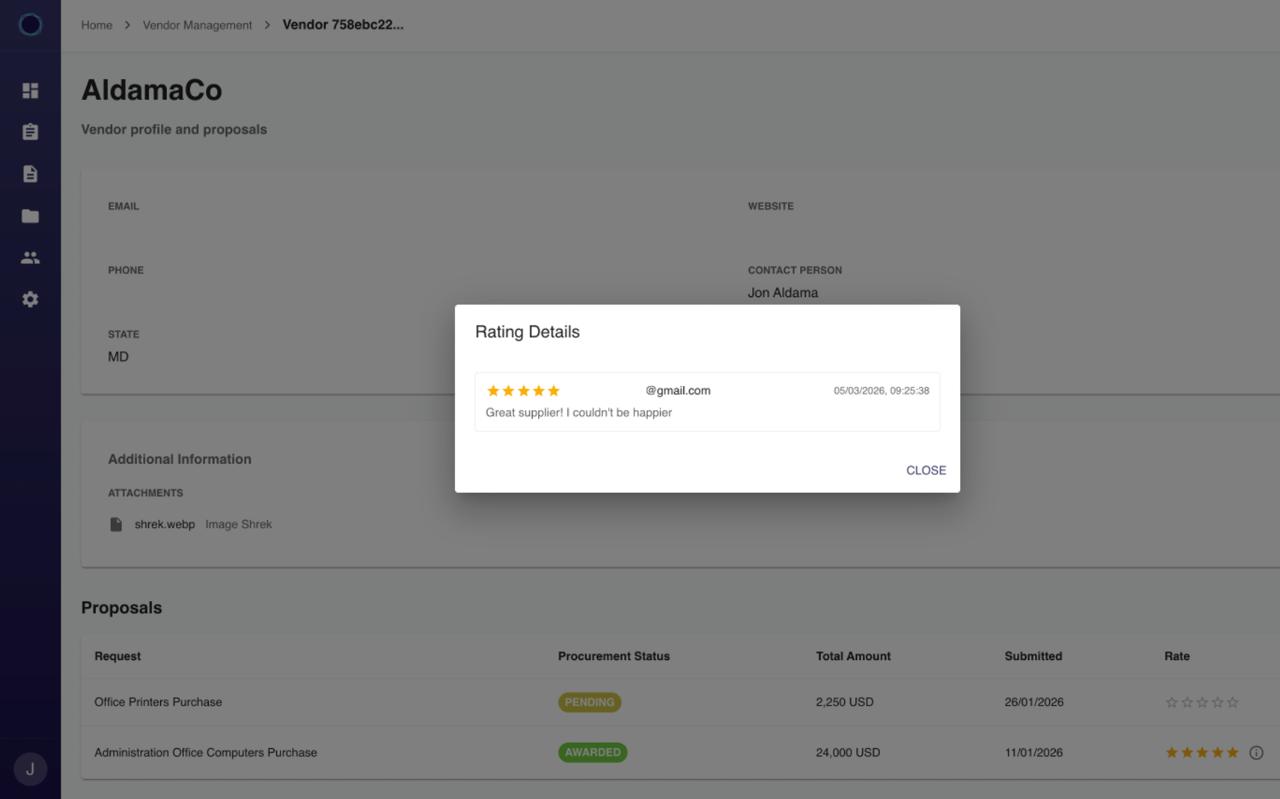Viewport: 1280px width, 799px height.
Task: Click the Request column header
Action: 118,656
